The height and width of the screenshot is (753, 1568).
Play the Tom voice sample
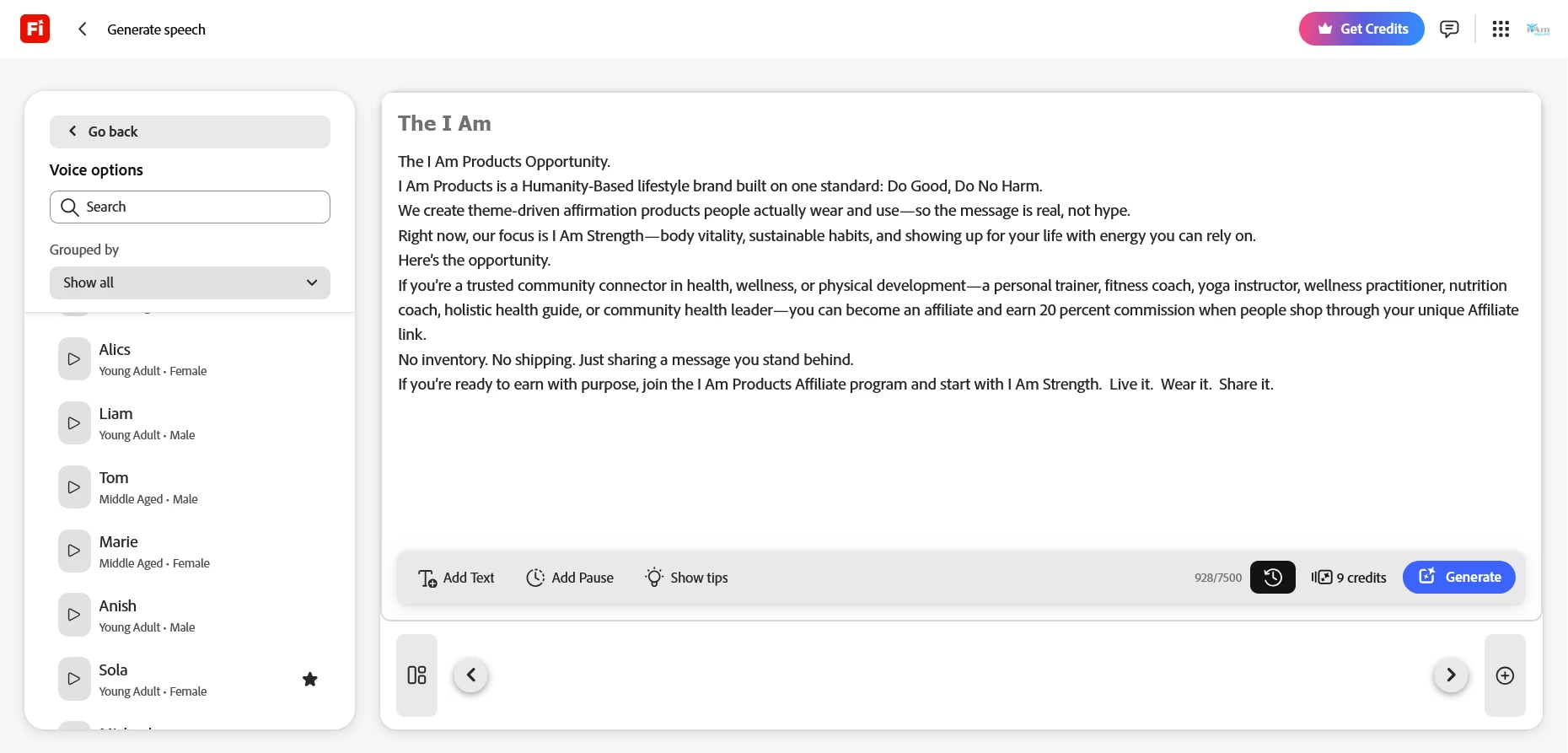[74, 487]
